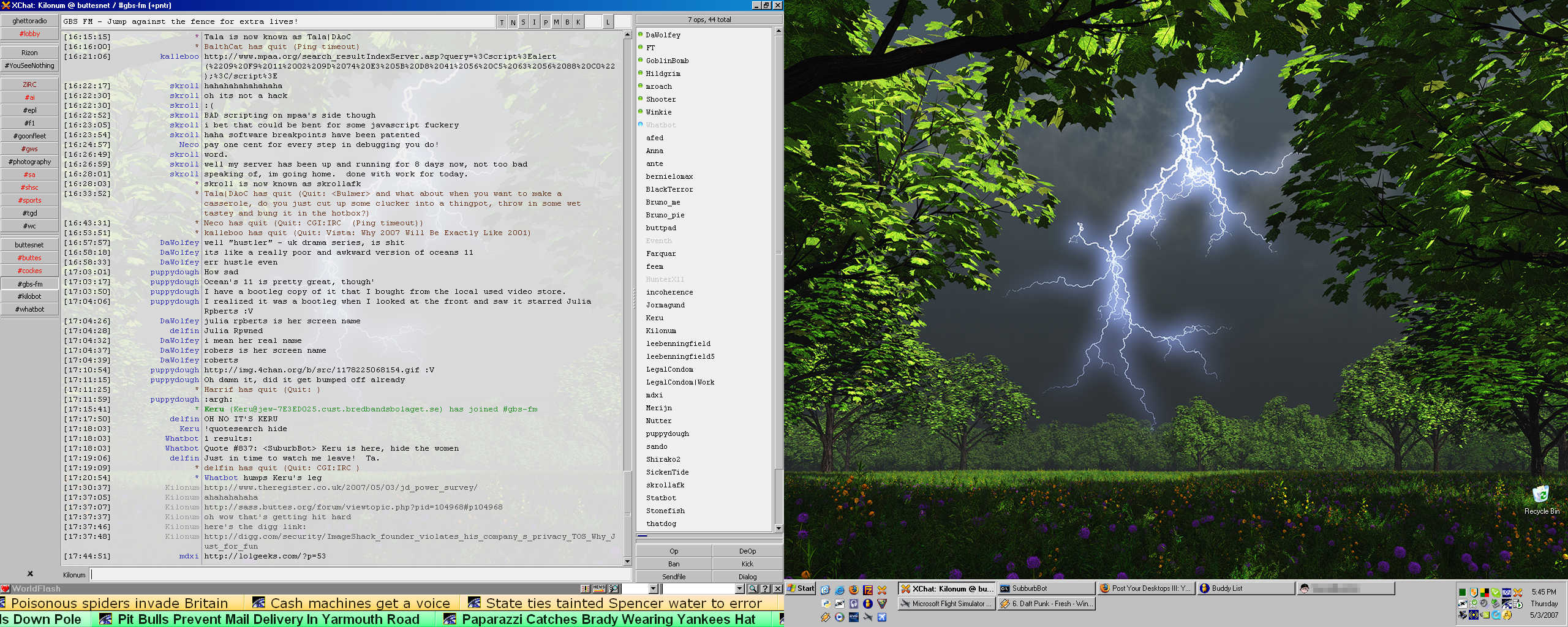Toggle the T topic-protection mode button
Viewport: 1568px width, 627px height.
click(502, 22)
